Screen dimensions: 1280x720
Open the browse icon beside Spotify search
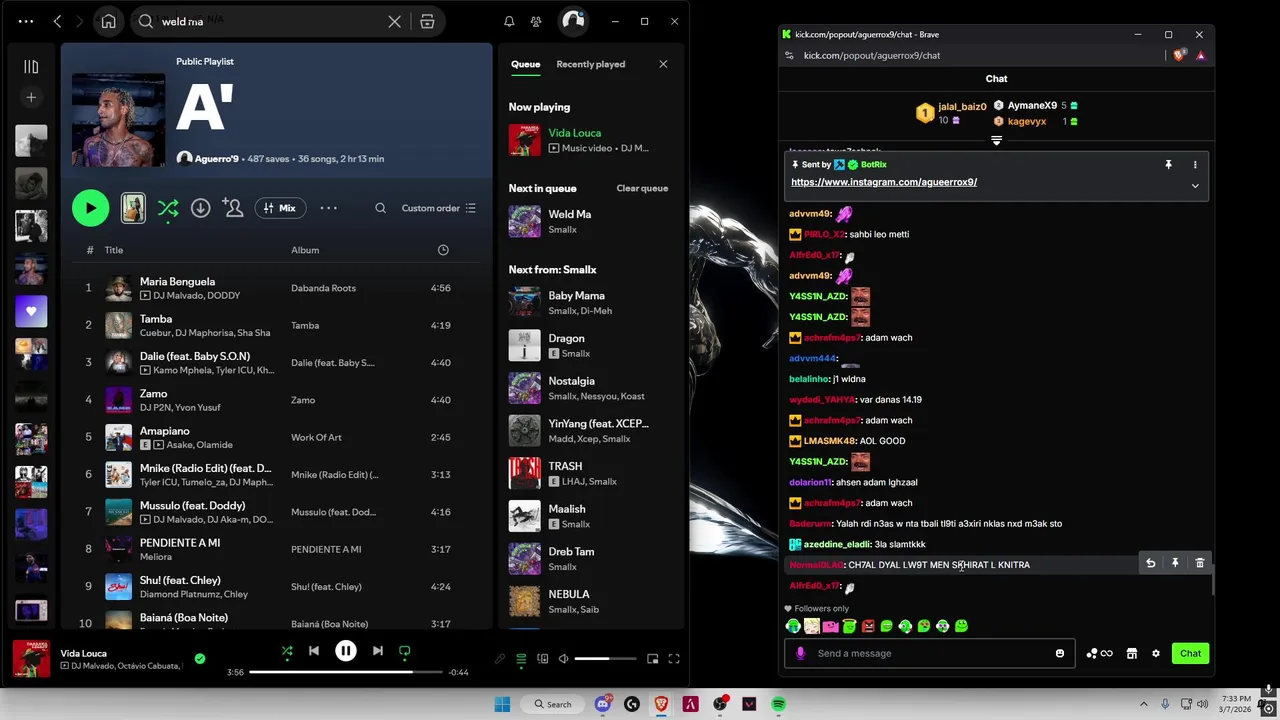427,21
